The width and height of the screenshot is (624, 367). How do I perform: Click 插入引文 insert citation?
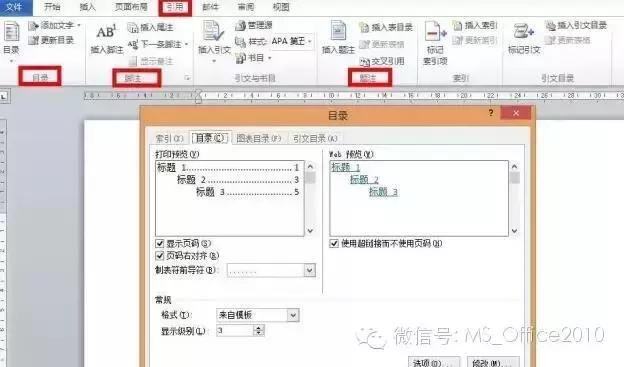coord(214,38)
